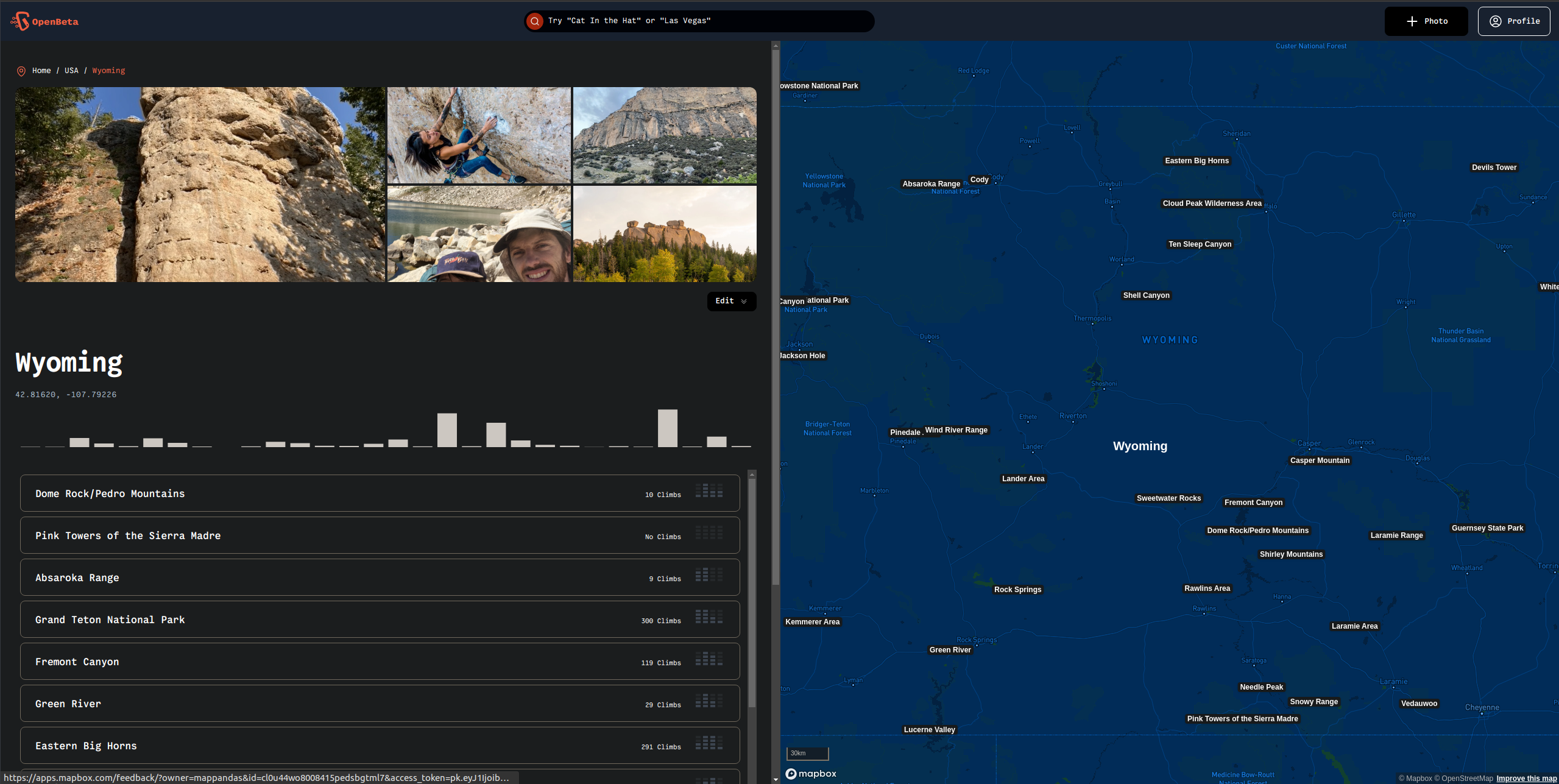
Task: Click the orange search magnifier icon
Action: [534, 21]
